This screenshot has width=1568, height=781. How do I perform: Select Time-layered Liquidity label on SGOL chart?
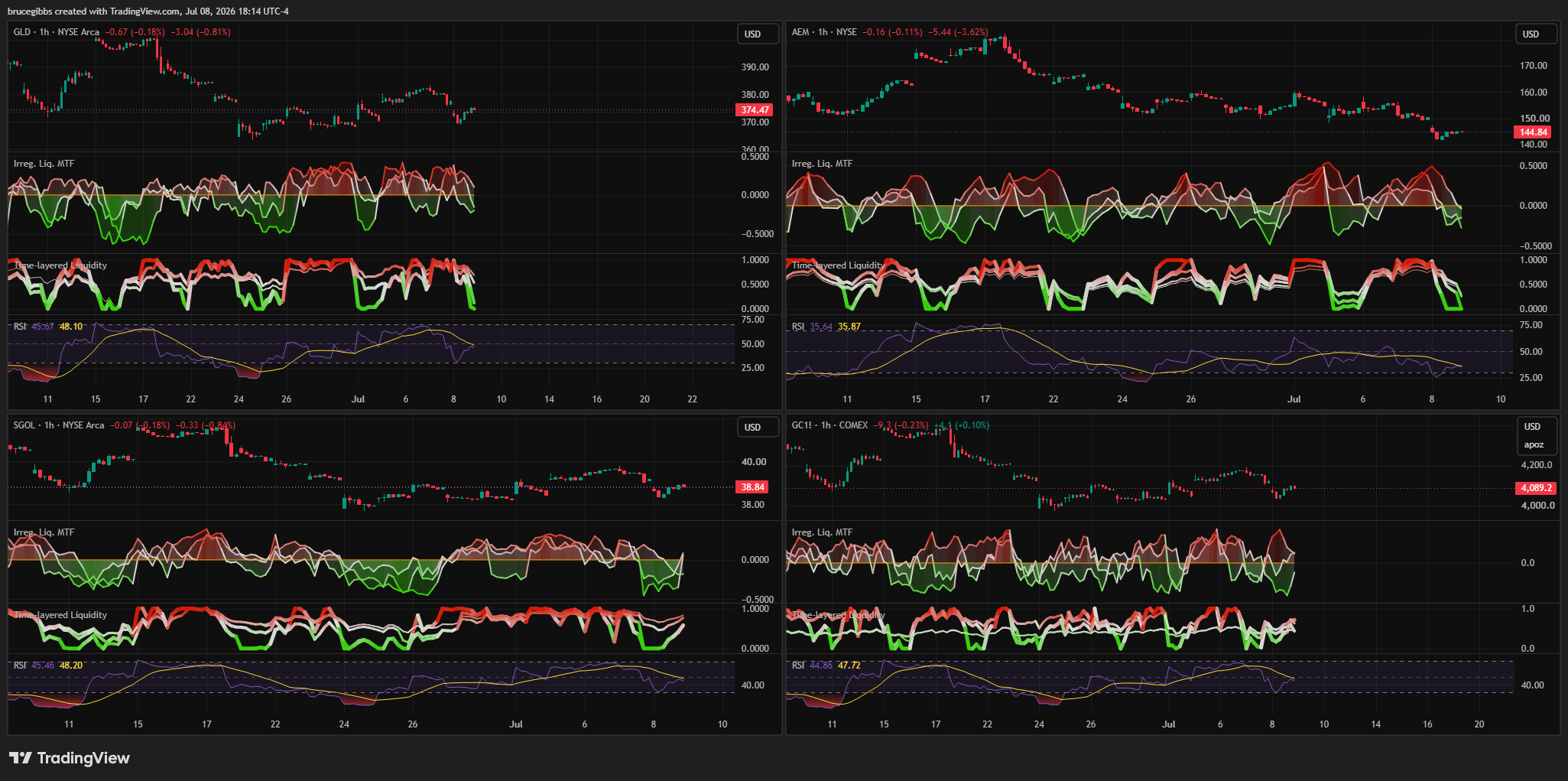click(60, 615)
